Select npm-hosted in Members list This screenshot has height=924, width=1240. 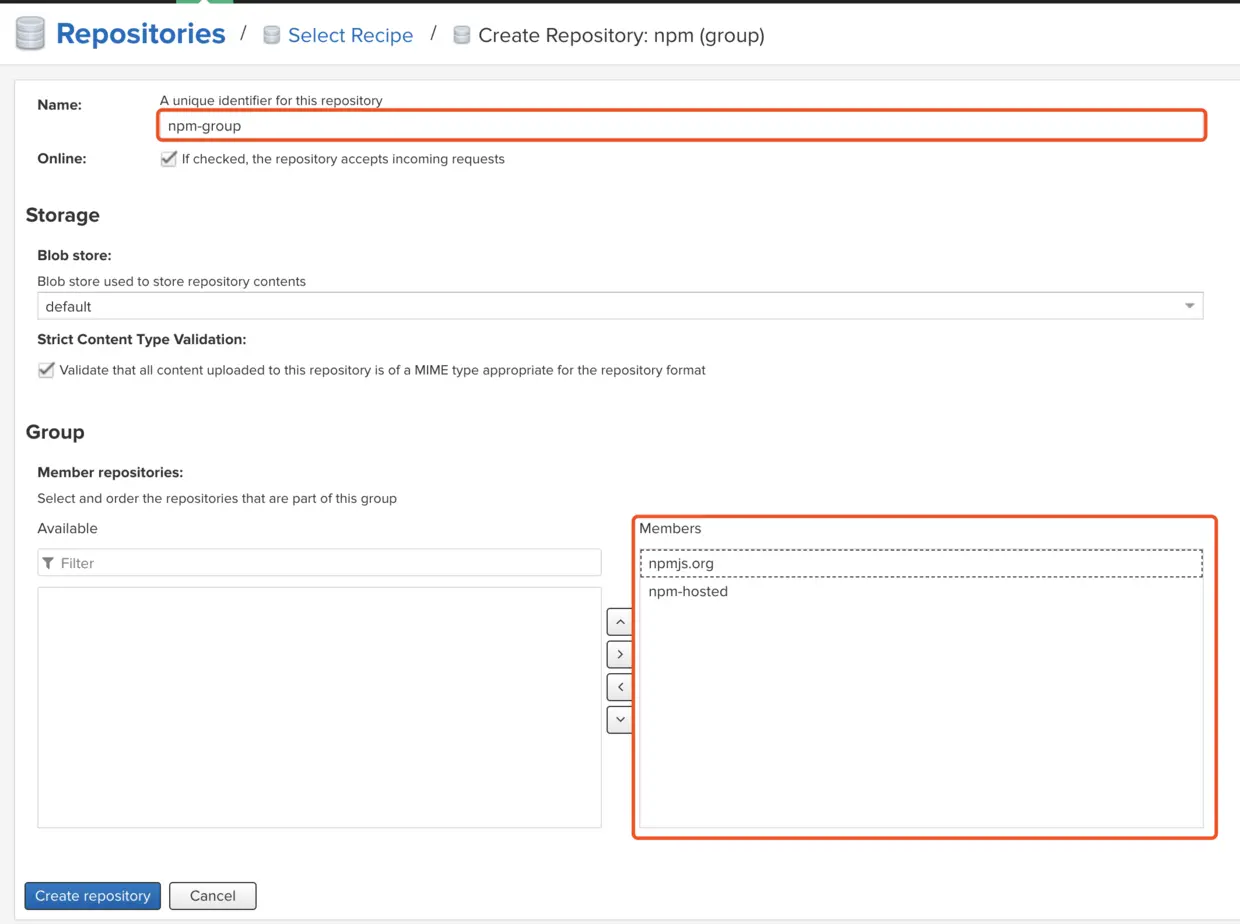921,591
